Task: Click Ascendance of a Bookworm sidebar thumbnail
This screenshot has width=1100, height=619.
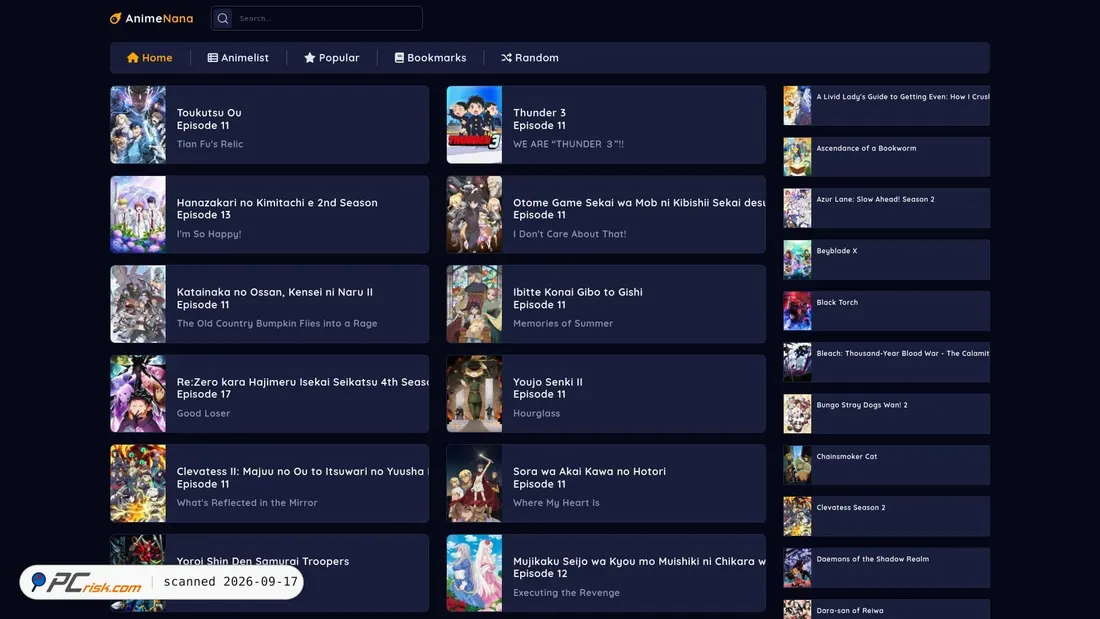Action: tap(797, 157)
